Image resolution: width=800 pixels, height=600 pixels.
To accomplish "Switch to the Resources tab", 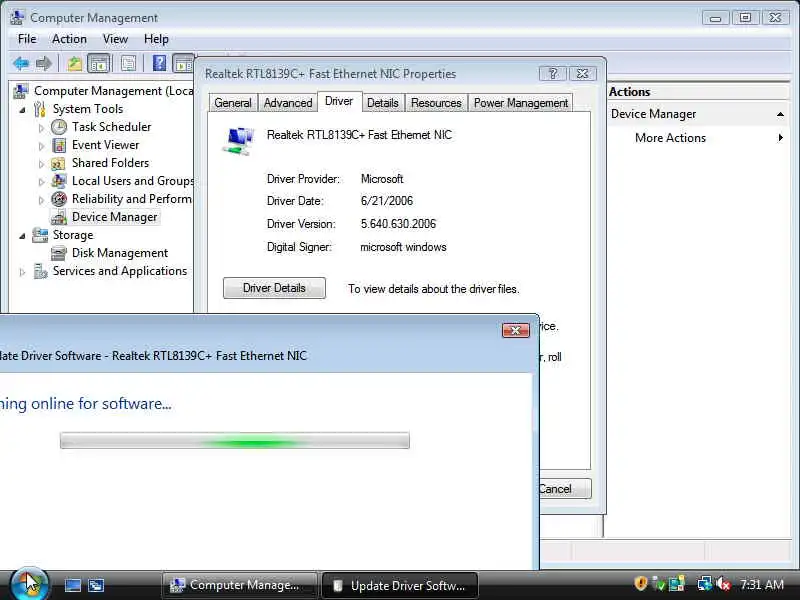I will coord(436,103).
